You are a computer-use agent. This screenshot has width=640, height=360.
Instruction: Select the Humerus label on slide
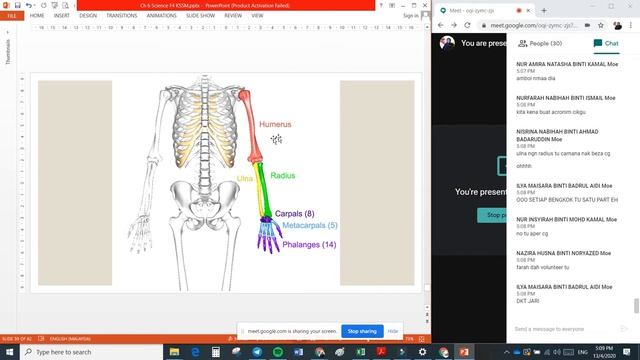point(275,124)
